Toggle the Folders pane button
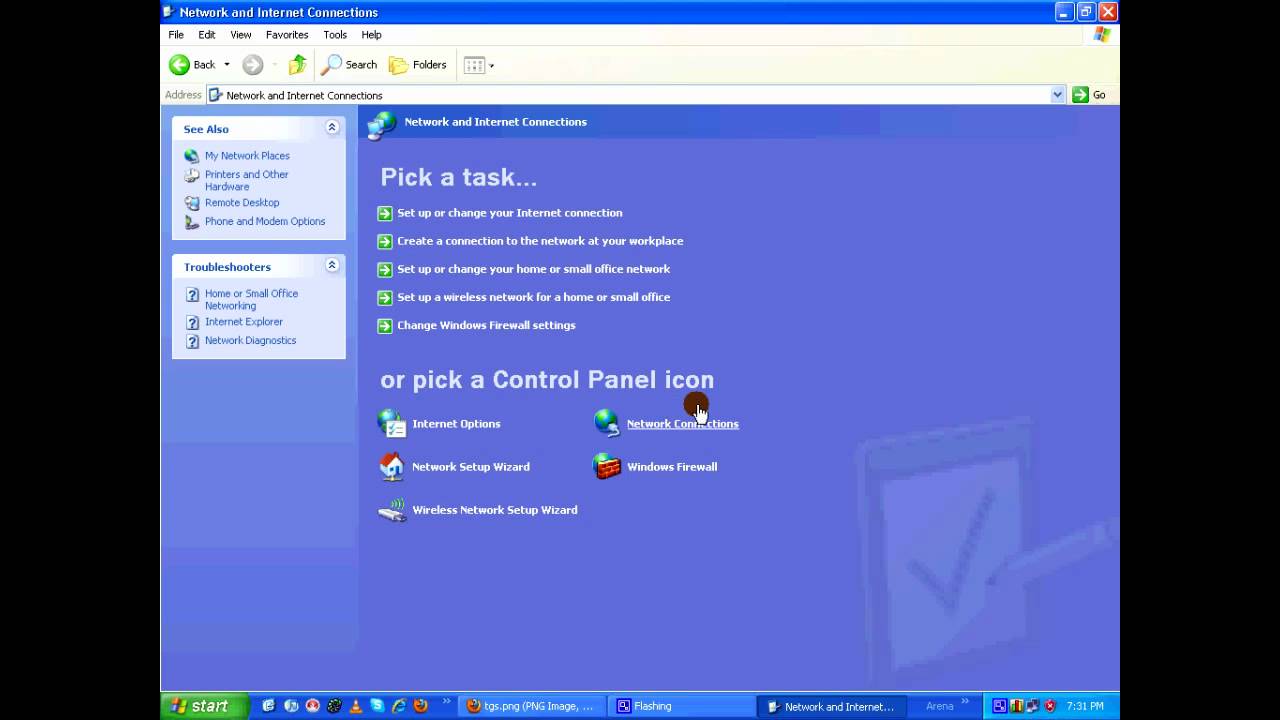 [x=418, y=65]
